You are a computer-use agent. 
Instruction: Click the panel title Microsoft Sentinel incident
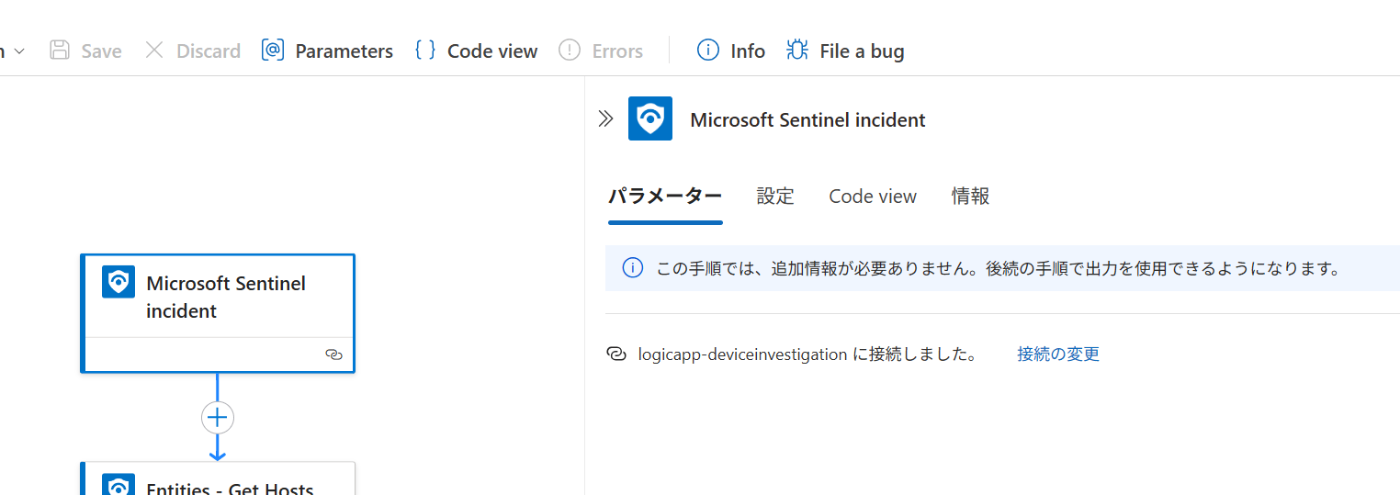pyautogui.click(x=808, y=120)
